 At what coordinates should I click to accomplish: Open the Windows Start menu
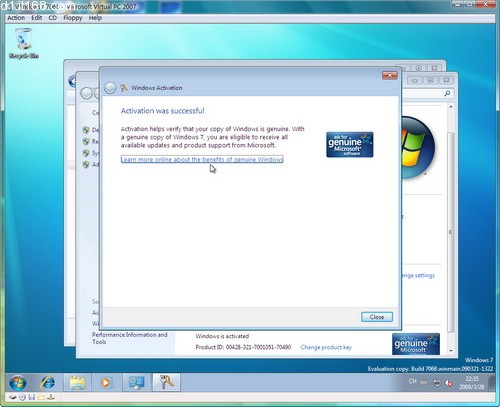(18, 382)
